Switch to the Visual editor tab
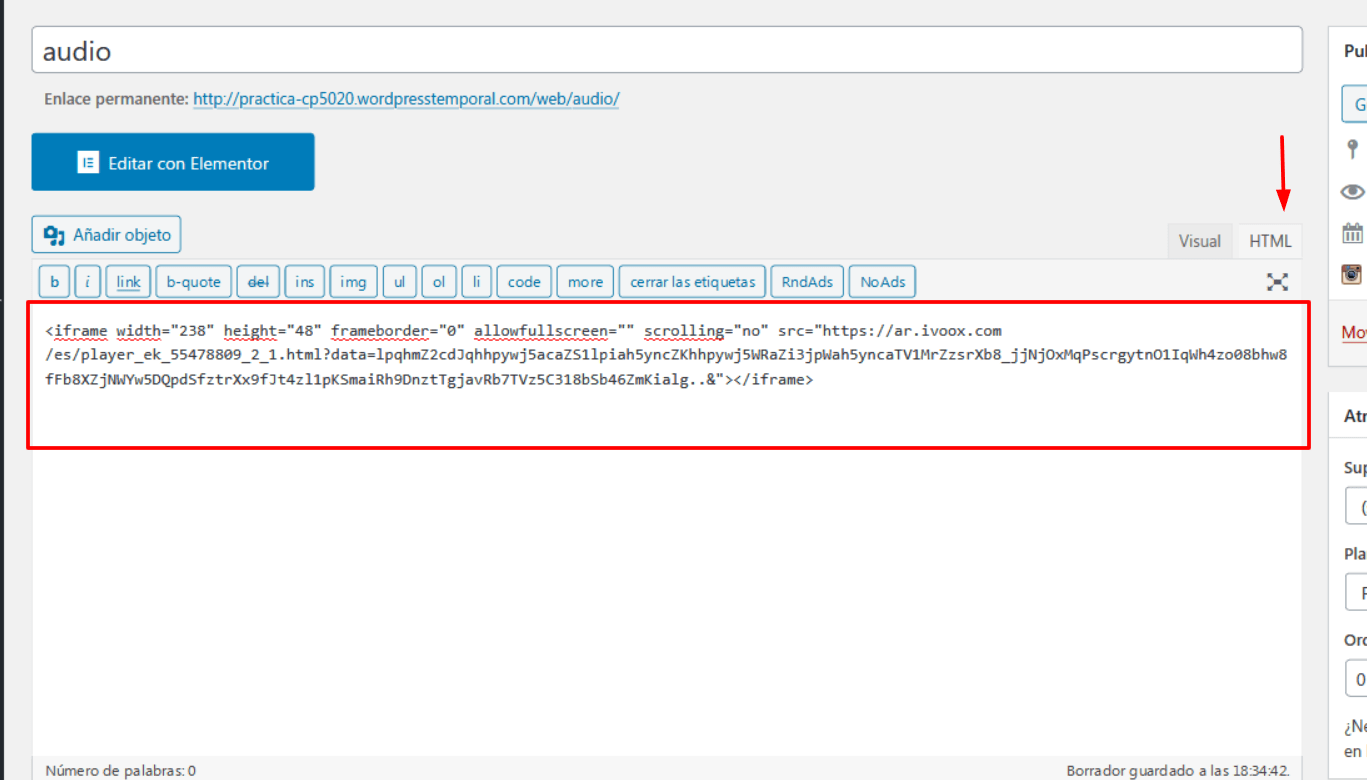The width and height of the screenshot is (1367, 780). [x=1200, y=241]
